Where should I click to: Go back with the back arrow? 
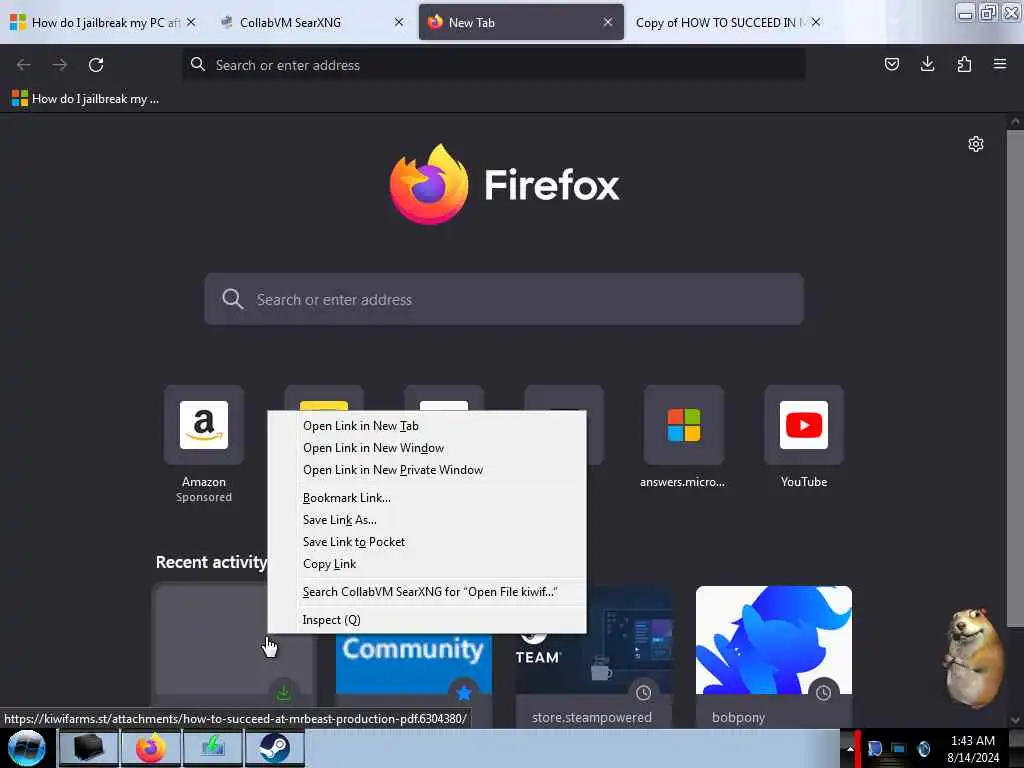coord(24,65)
